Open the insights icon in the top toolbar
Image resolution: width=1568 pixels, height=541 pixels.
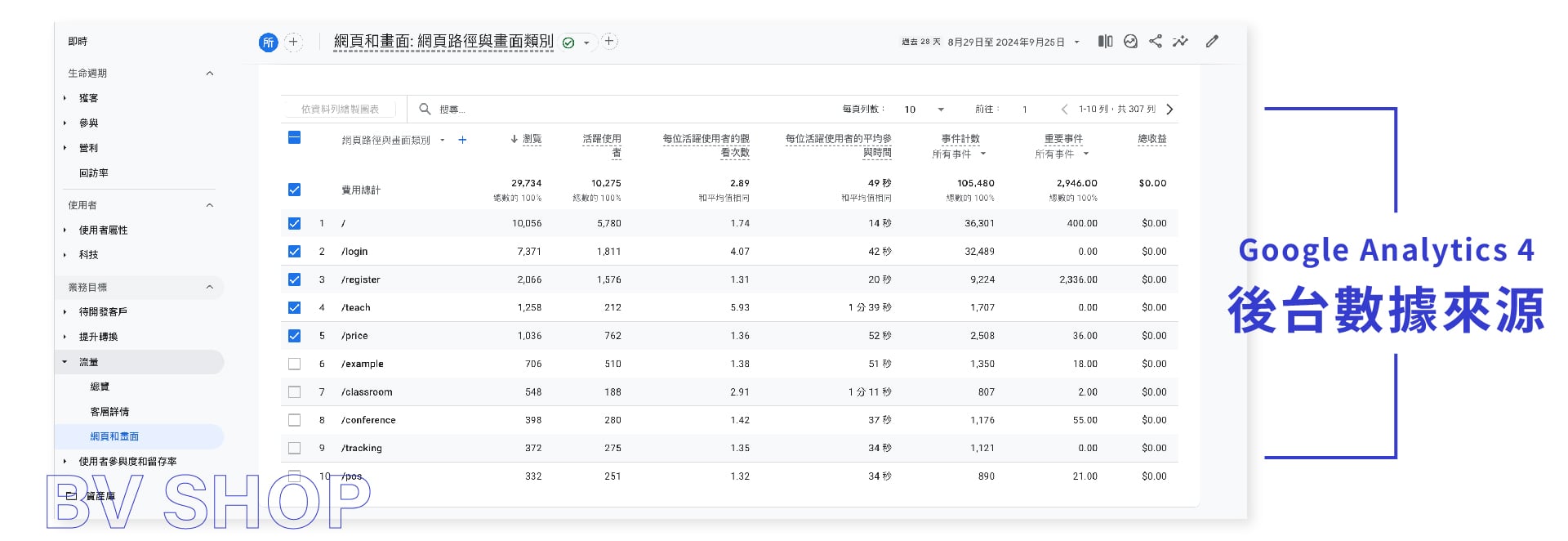point(1130,42)
